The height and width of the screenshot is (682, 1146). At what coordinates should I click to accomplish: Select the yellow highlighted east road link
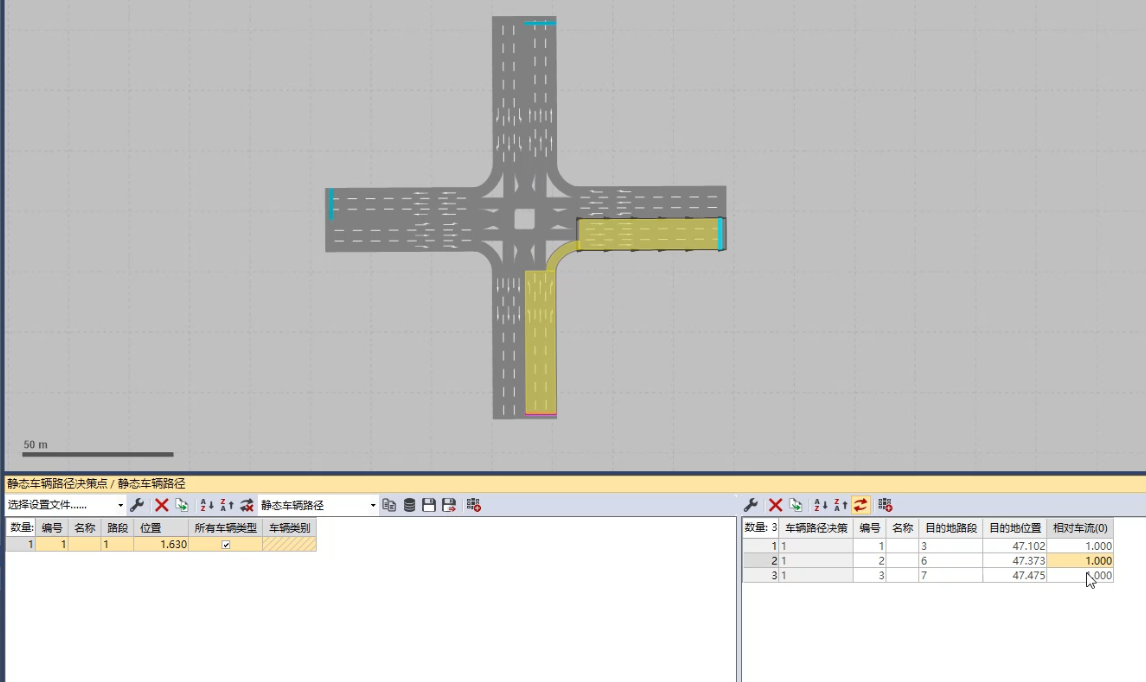[x=649, y=235]
